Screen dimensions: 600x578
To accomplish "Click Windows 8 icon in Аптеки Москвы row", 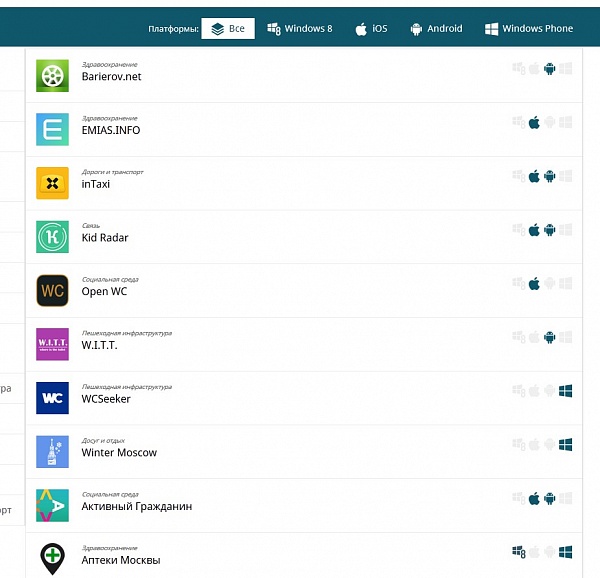I will 519,552.
